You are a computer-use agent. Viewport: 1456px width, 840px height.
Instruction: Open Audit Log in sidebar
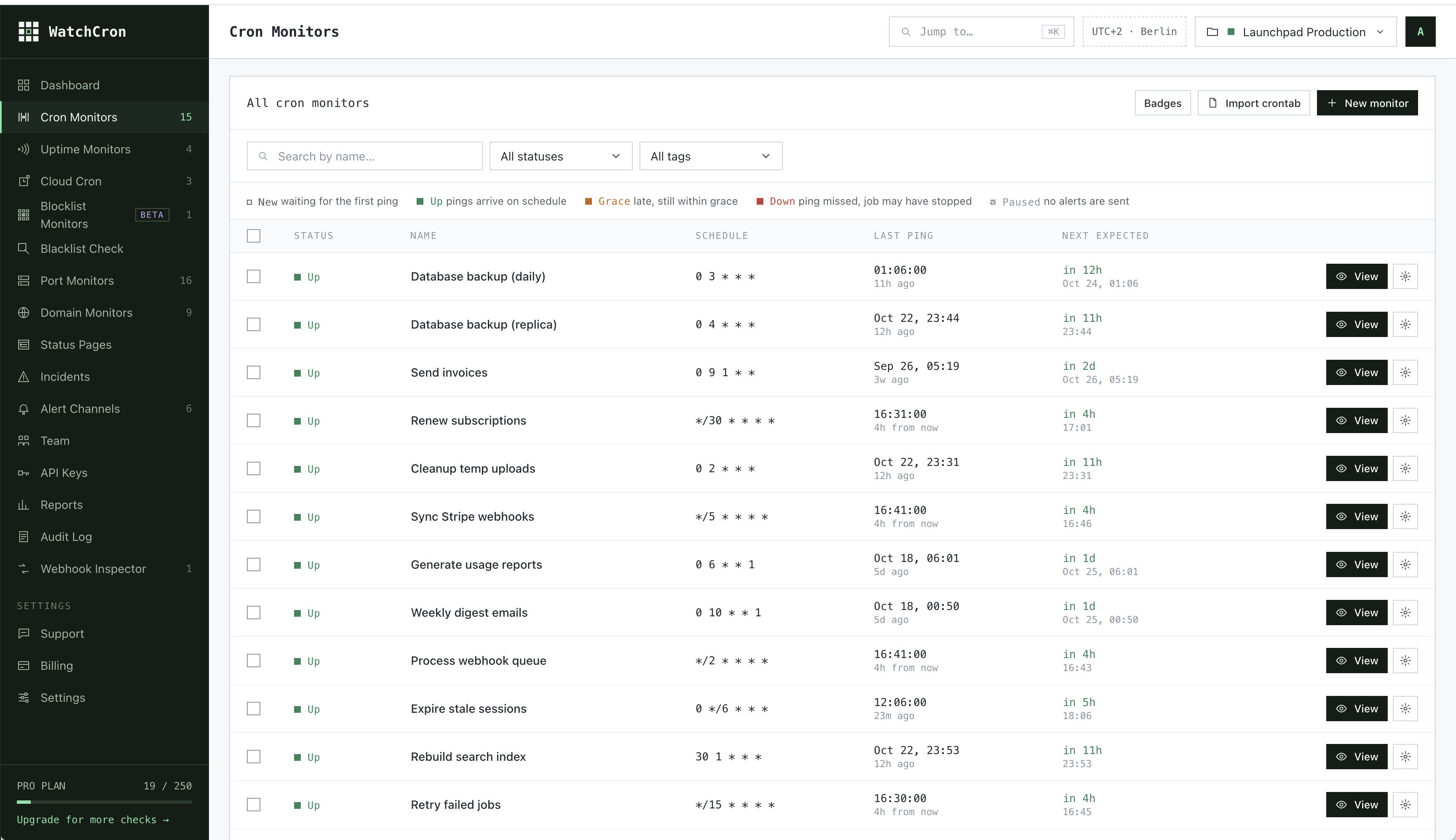104,537
